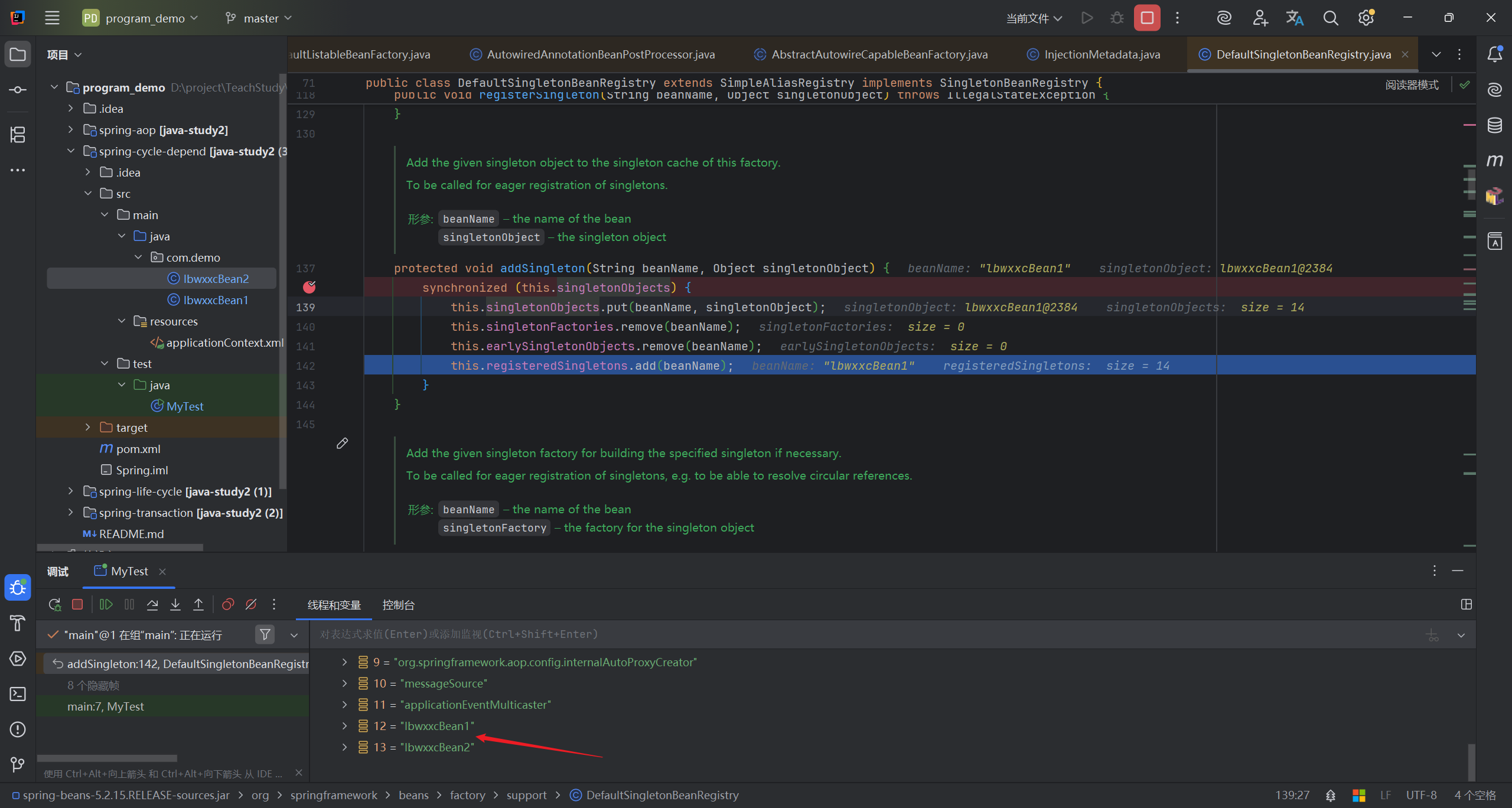The image size is (1512, 808).
Task: Click the Step Out arrow icon
Action: 198,604
